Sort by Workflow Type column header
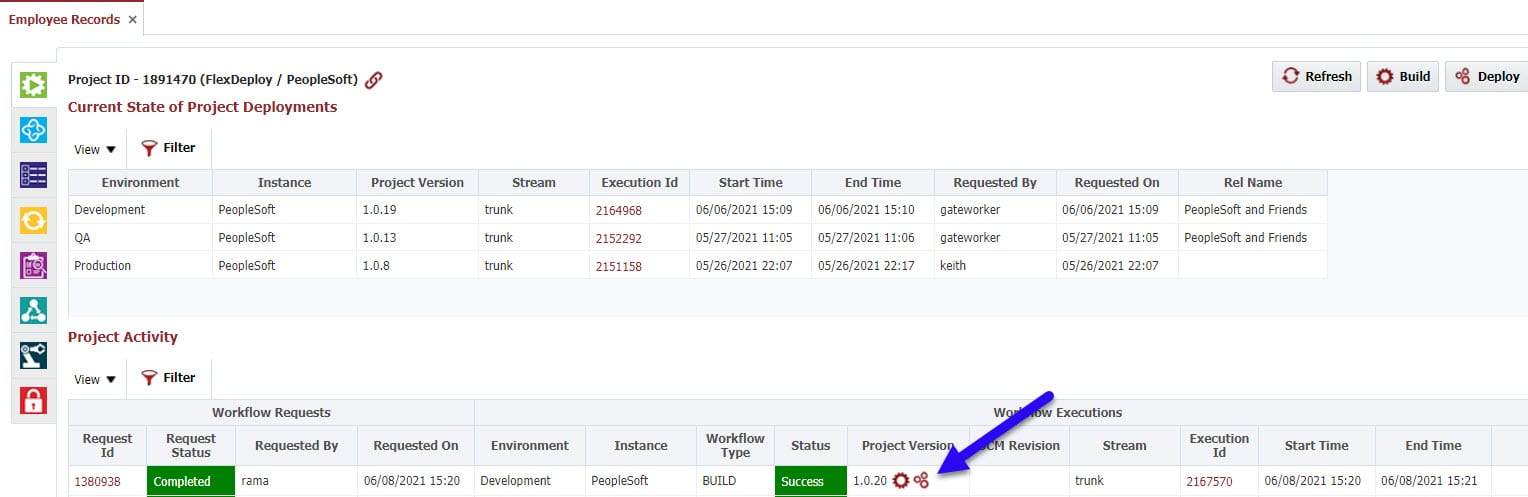The width and height of the screenshot is (1528, 497). tap(735, 445)
